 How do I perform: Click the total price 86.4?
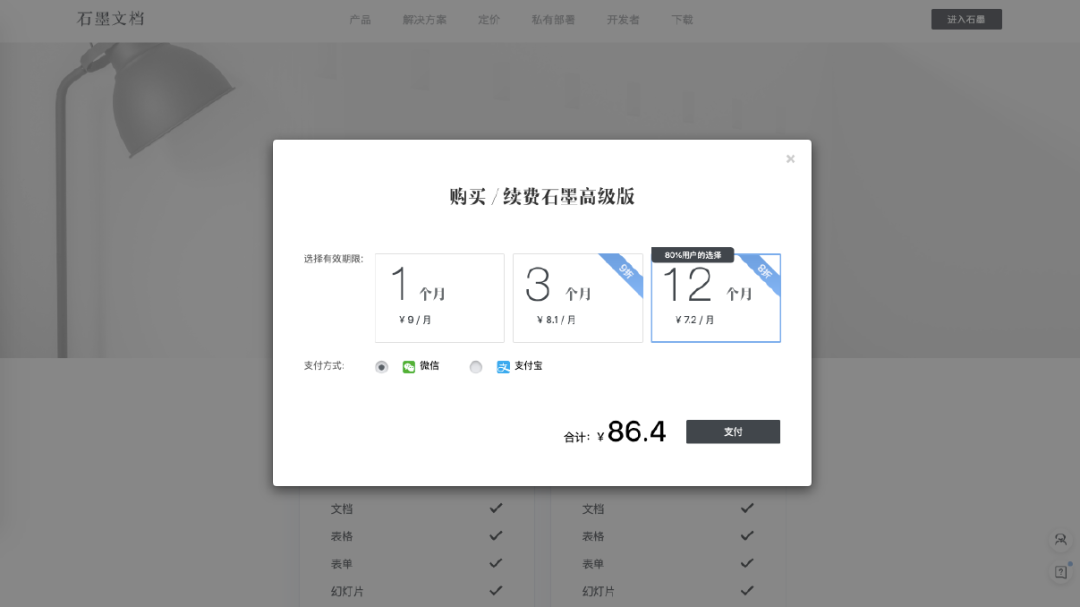[636, 432]
